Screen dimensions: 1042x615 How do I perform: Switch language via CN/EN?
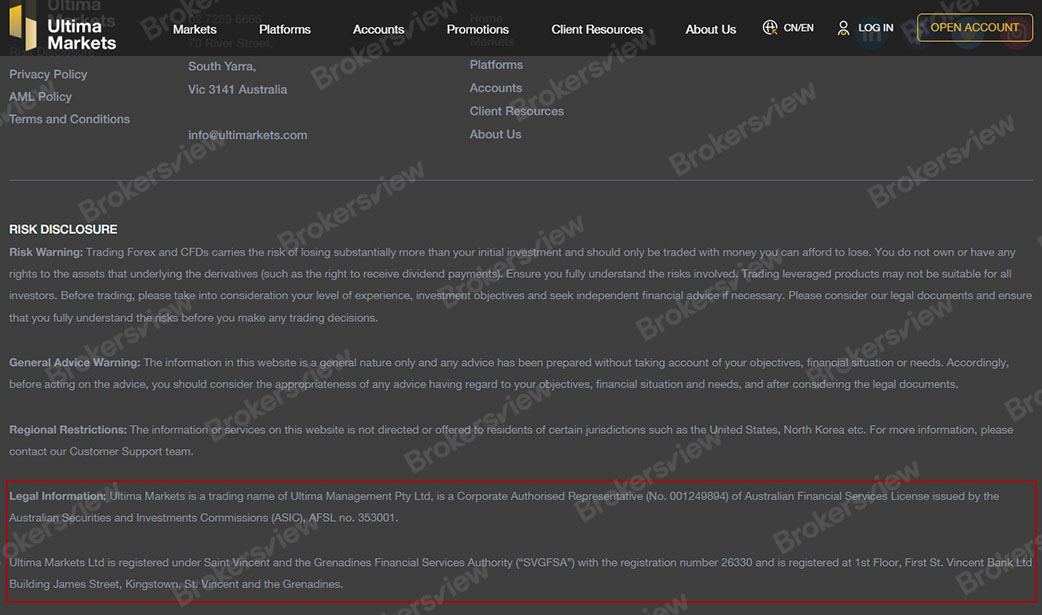(x=798, y=28)
